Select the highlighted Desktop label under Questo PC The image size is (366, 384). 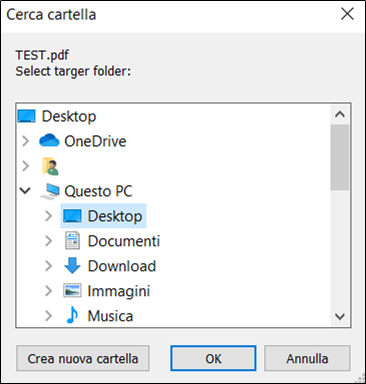click(115, 216)
